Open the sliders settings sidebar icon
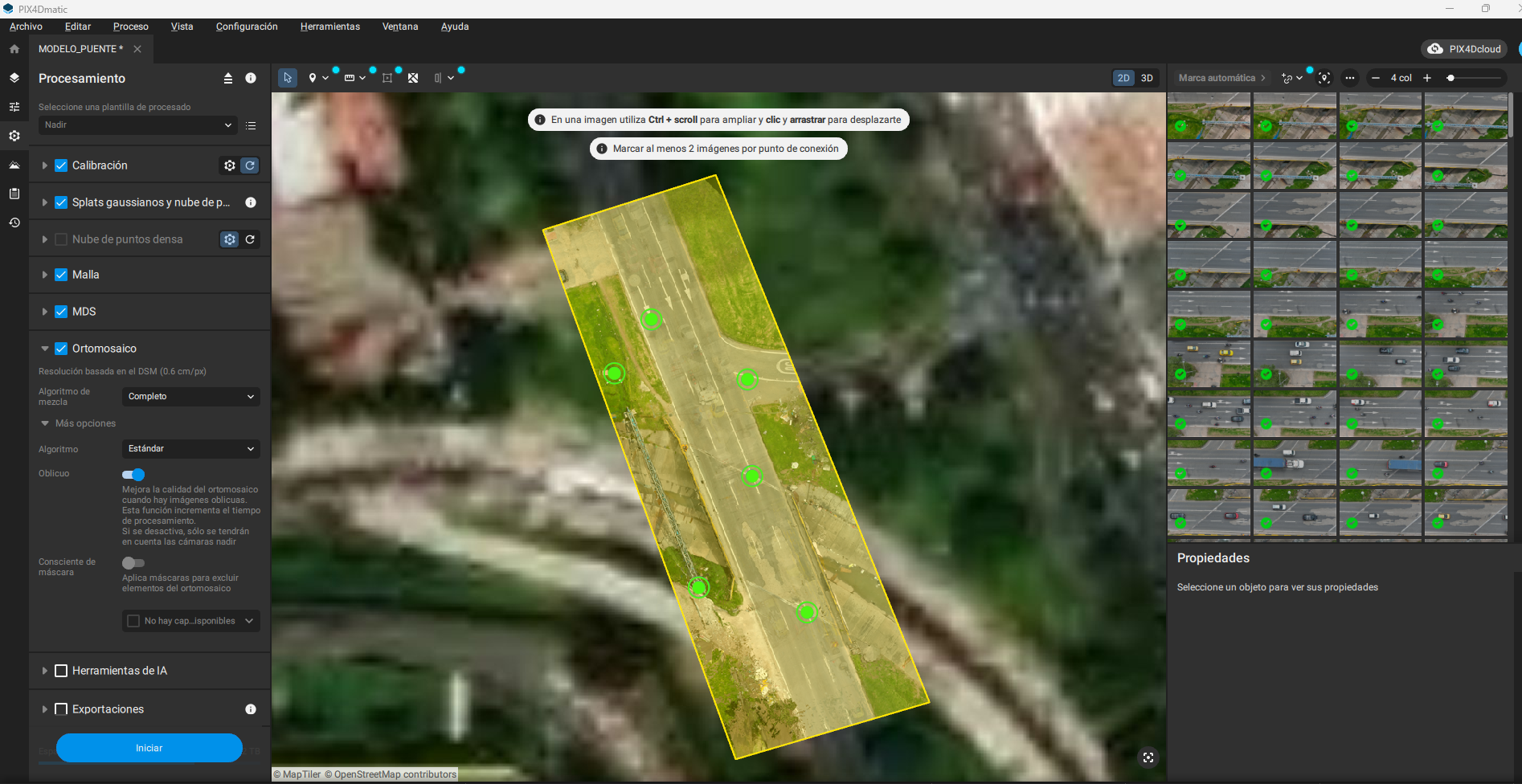Screen dimensions: 1522x784 point(14,107)
